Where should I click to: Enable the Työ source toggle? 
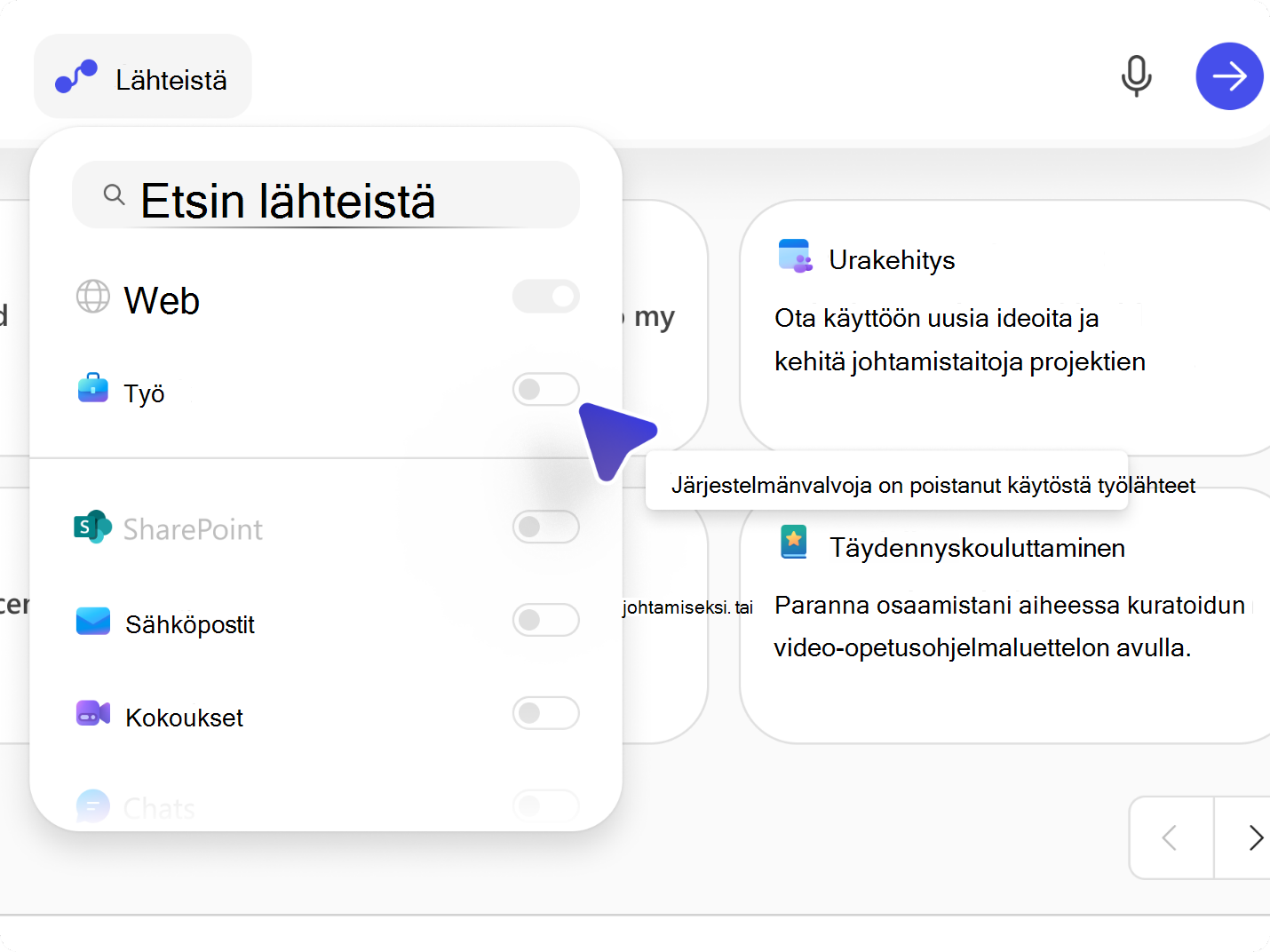coord(546,389)
